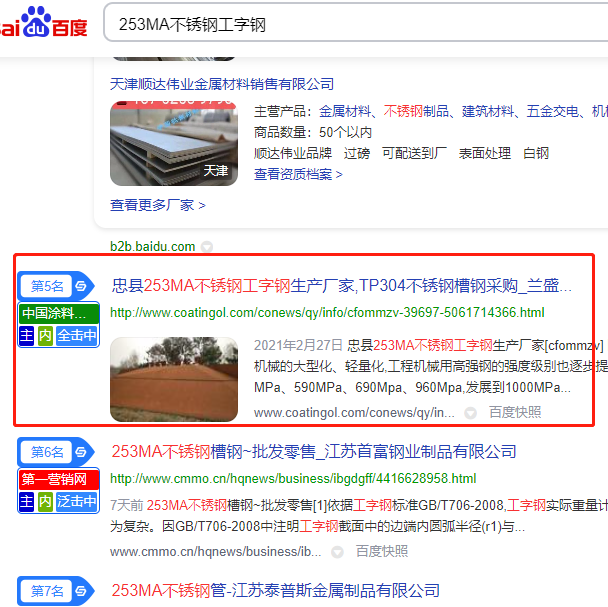
Task: Click 可配送到厂 tag text
Action: [x=414, y=153]
